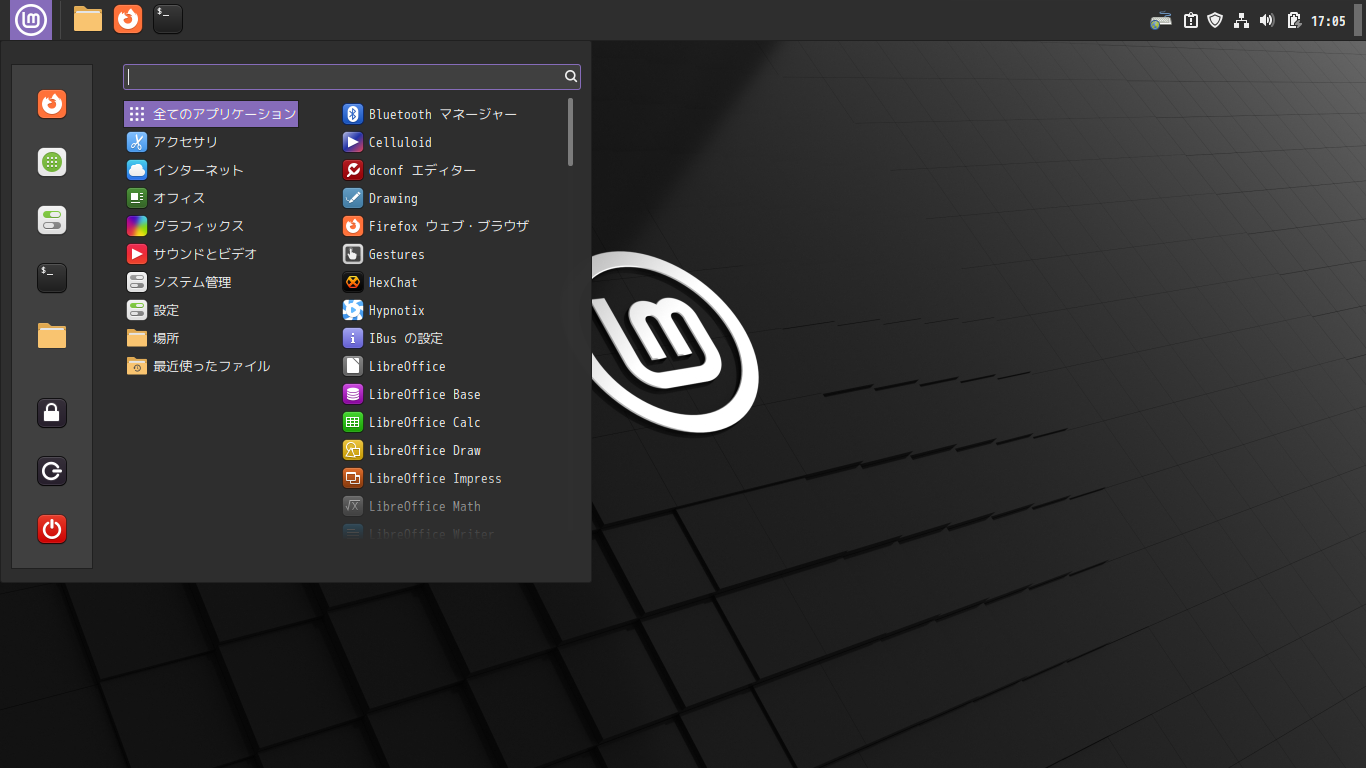The height and width of the screenshot is (768, 1366).
Task: Launch the Gestures application
Action: click(452, 254)
